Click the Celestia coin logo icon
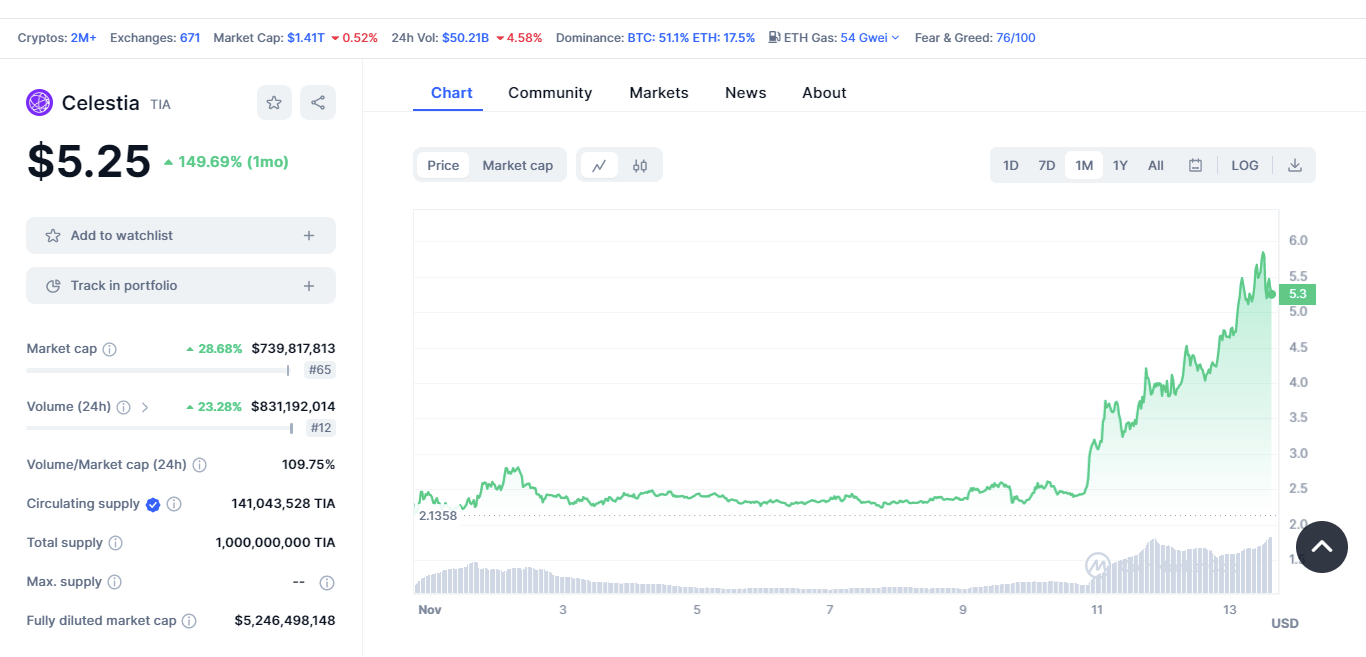This screenshot has height=657, width=1366. (39, 102)
